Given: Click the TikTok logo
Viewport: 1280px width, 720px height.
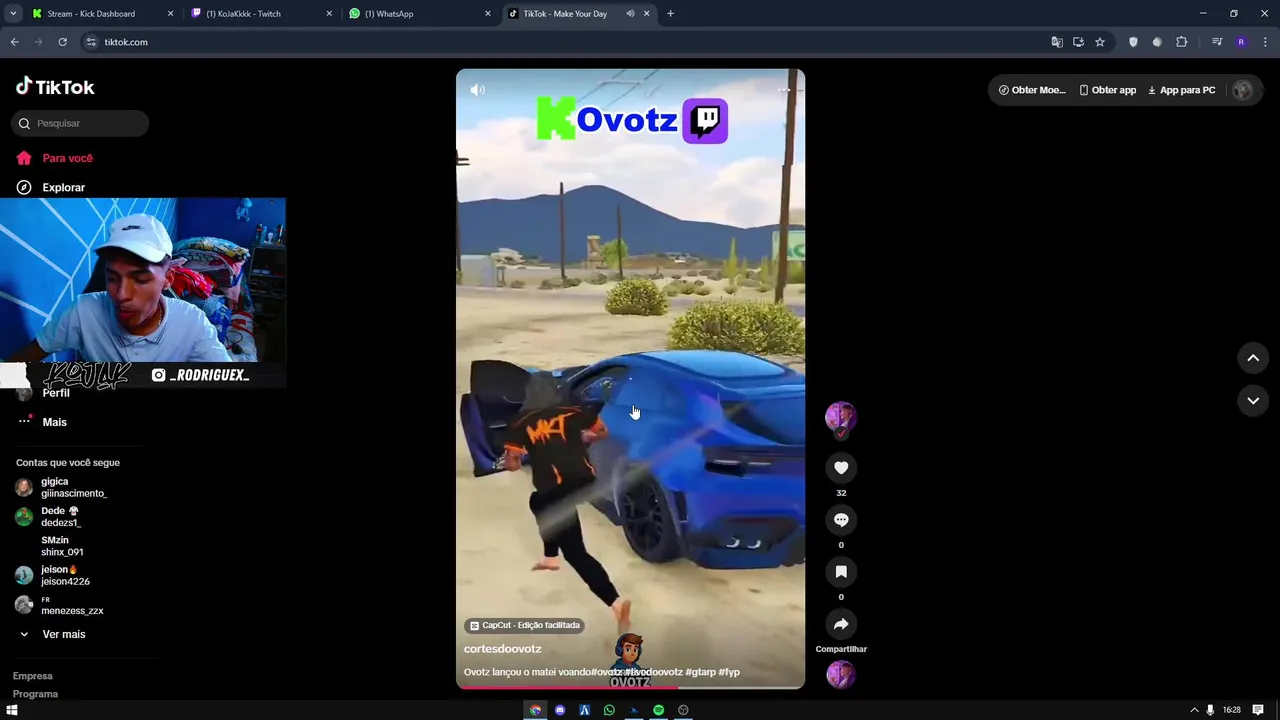Looking at the screenshot, I should pos(55,87).
